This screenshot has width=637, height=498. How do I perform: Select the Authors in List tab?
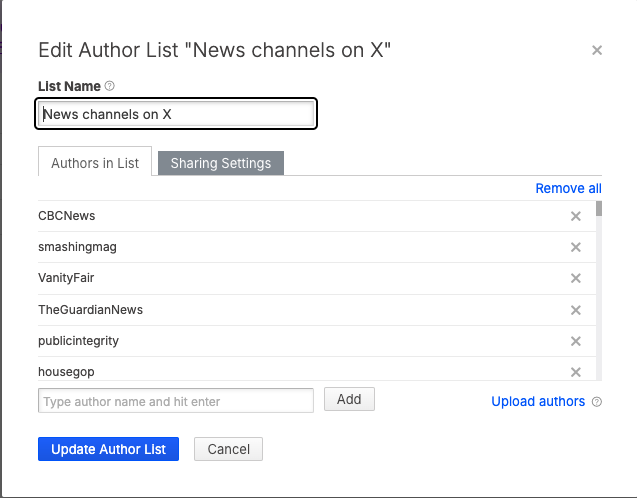[x=95, y=163]
